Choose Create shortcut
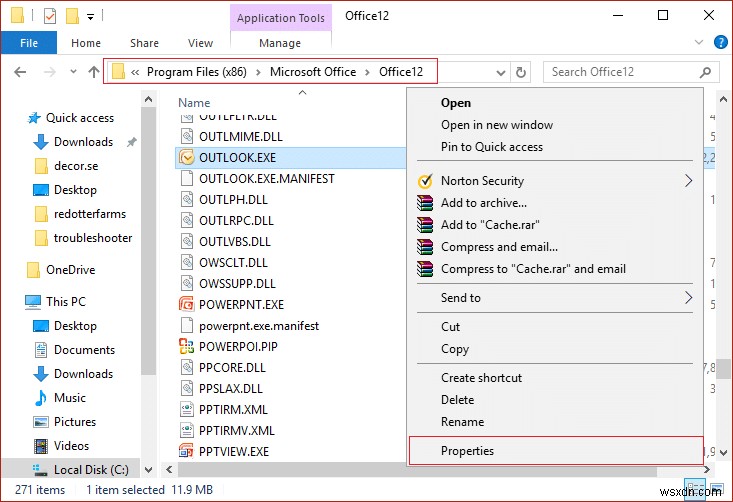Image resolution: width=733 pixels, height=502 pixels. tap(554, 378)
